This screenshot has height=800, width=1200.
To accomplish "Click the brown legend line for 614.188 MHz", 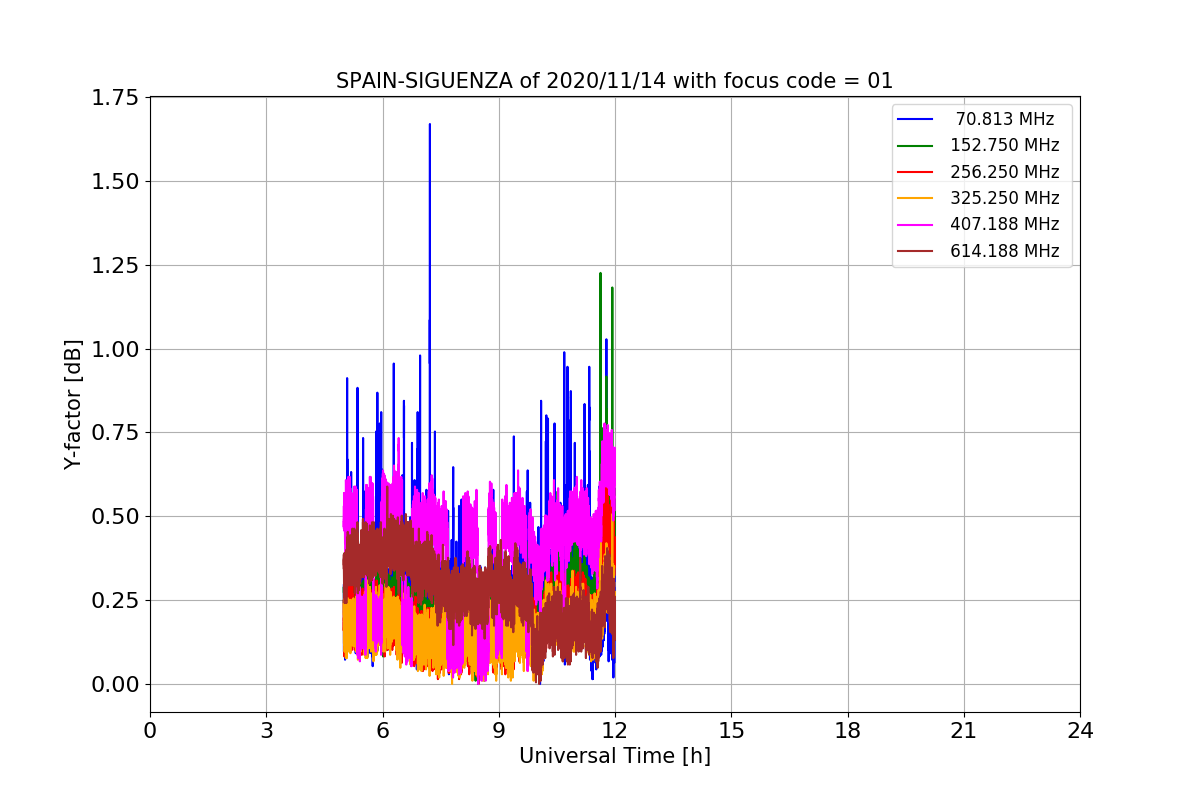I will (915, 252).
